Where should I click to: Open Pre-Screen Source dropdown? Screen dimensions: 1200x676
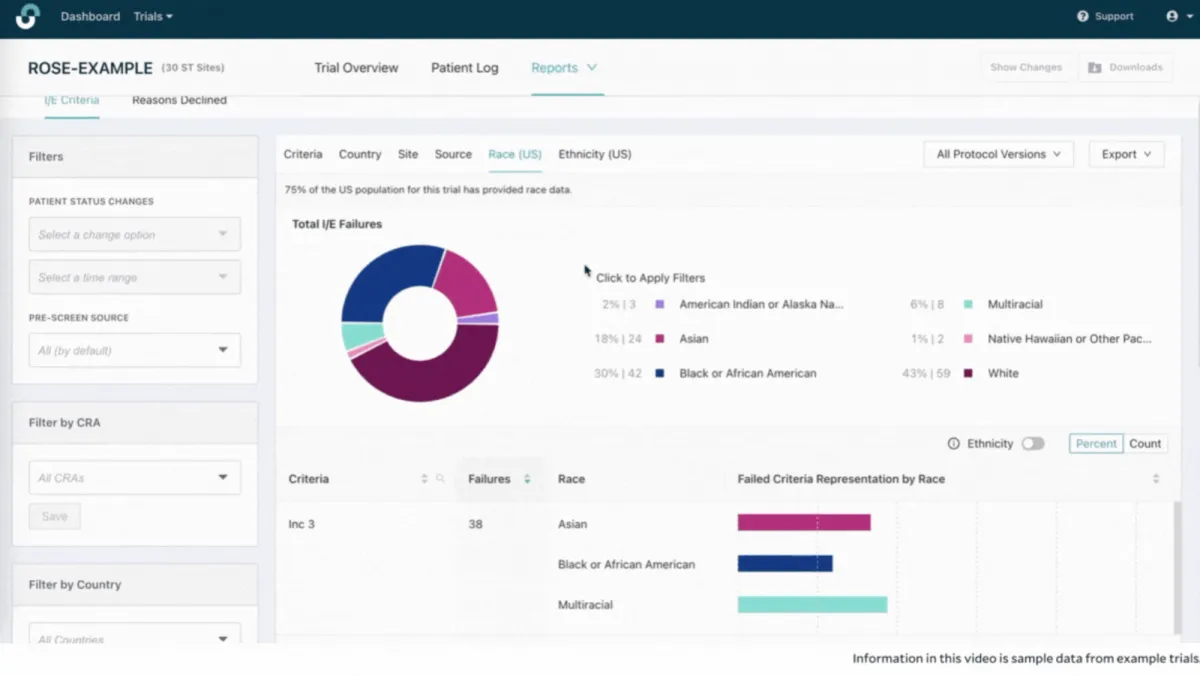[134, 351]
